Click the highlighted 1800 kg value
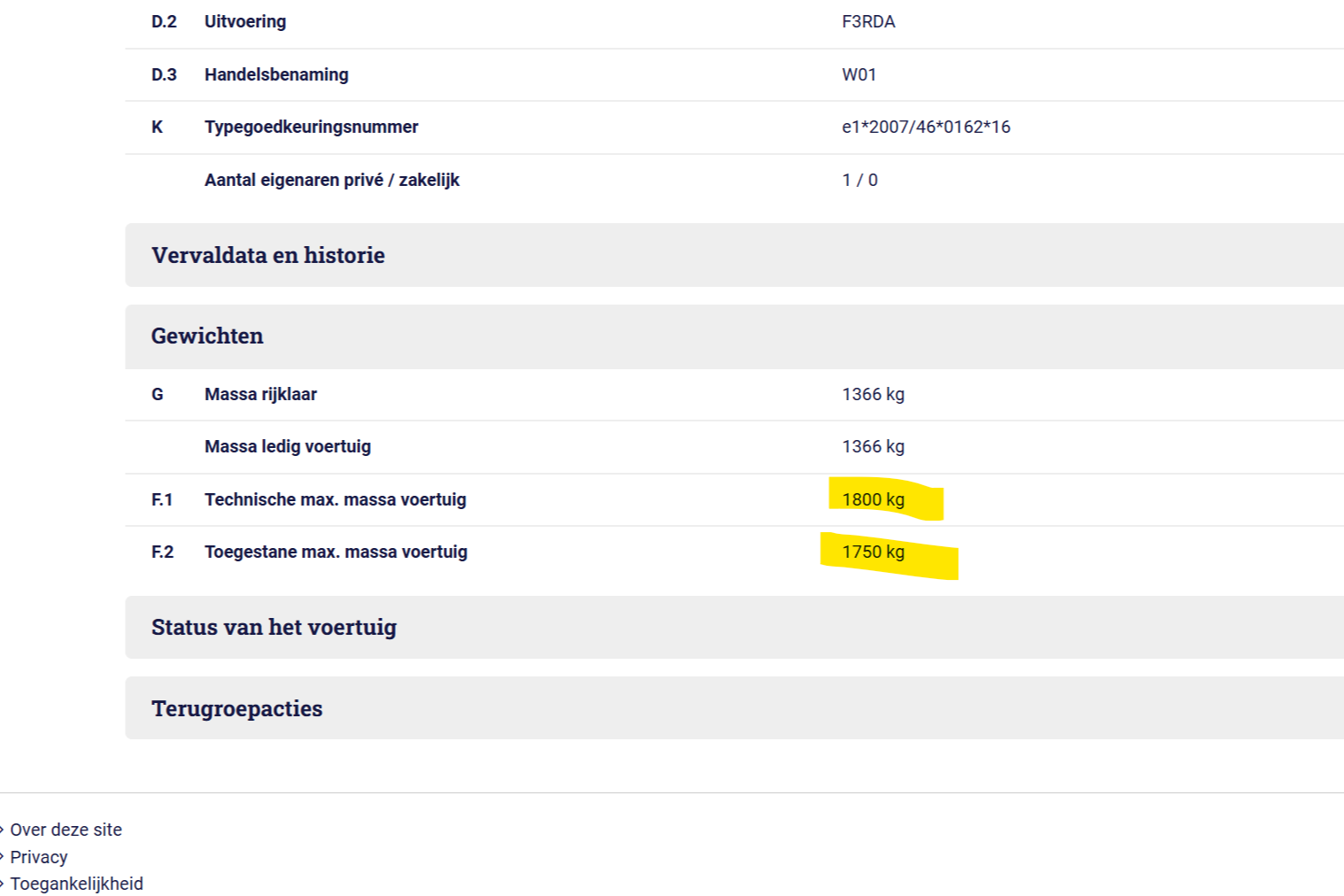The height and width of the screenshot is (896, 1344). (873, 499)
